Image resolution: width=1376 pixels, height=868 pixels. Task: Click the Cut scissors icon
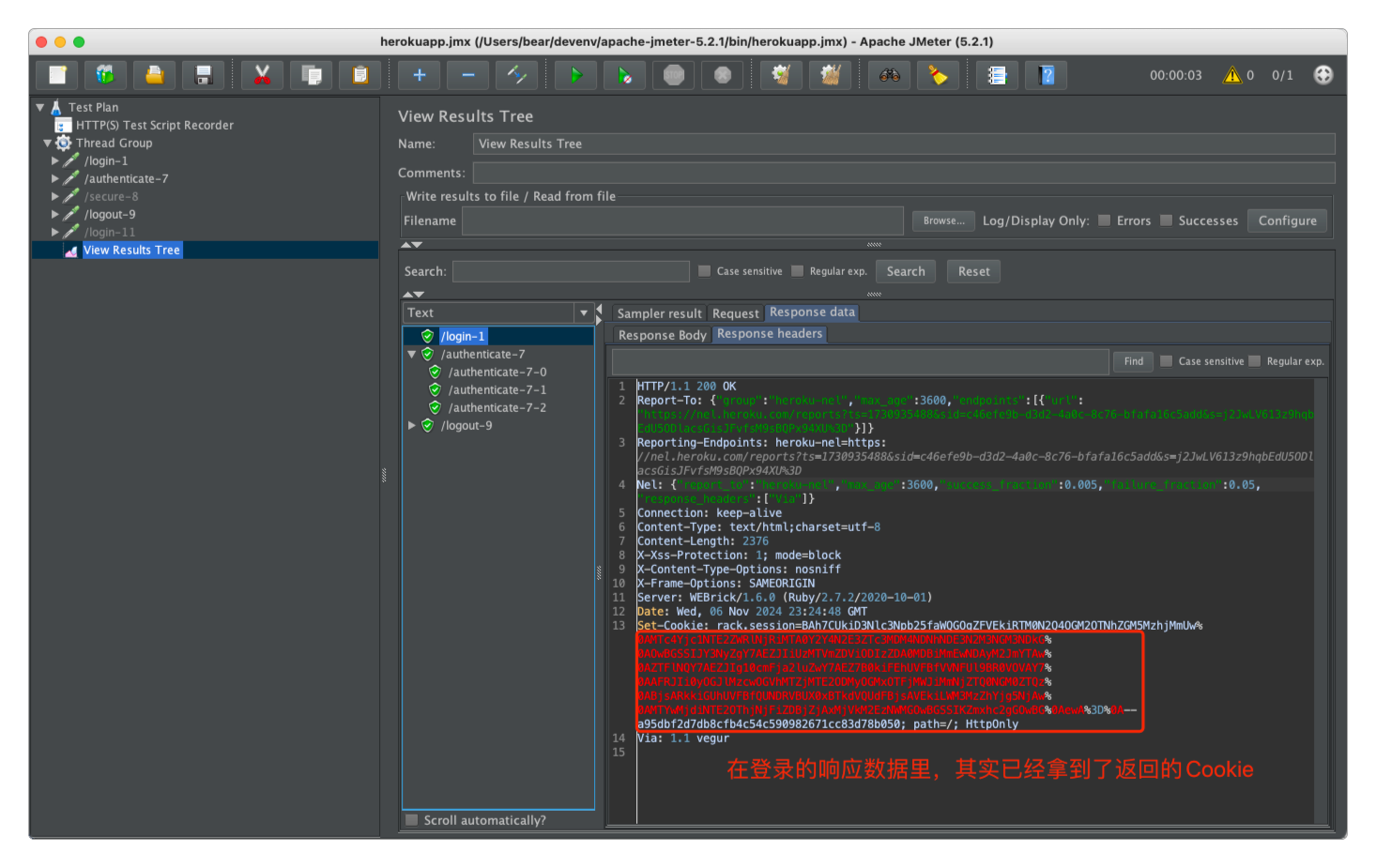click(262, 75)
